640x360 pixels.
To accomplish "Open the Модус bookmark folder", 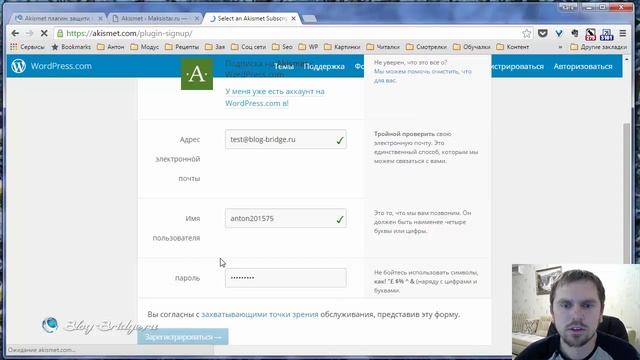I will tap(144, 47).
